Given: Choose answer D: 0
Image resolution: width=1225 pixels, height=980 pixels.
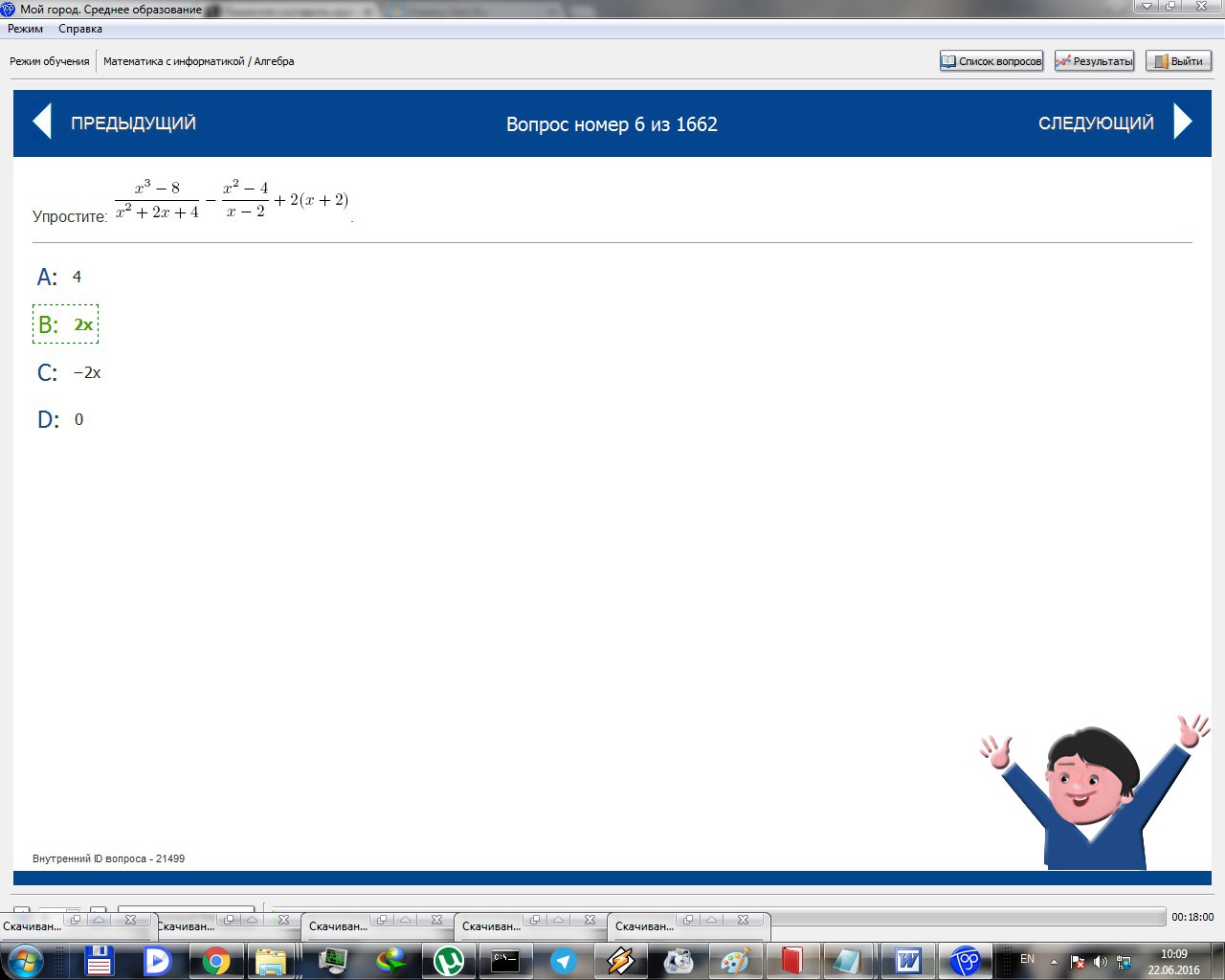Looking at the screenshot, I should [60, 419].
